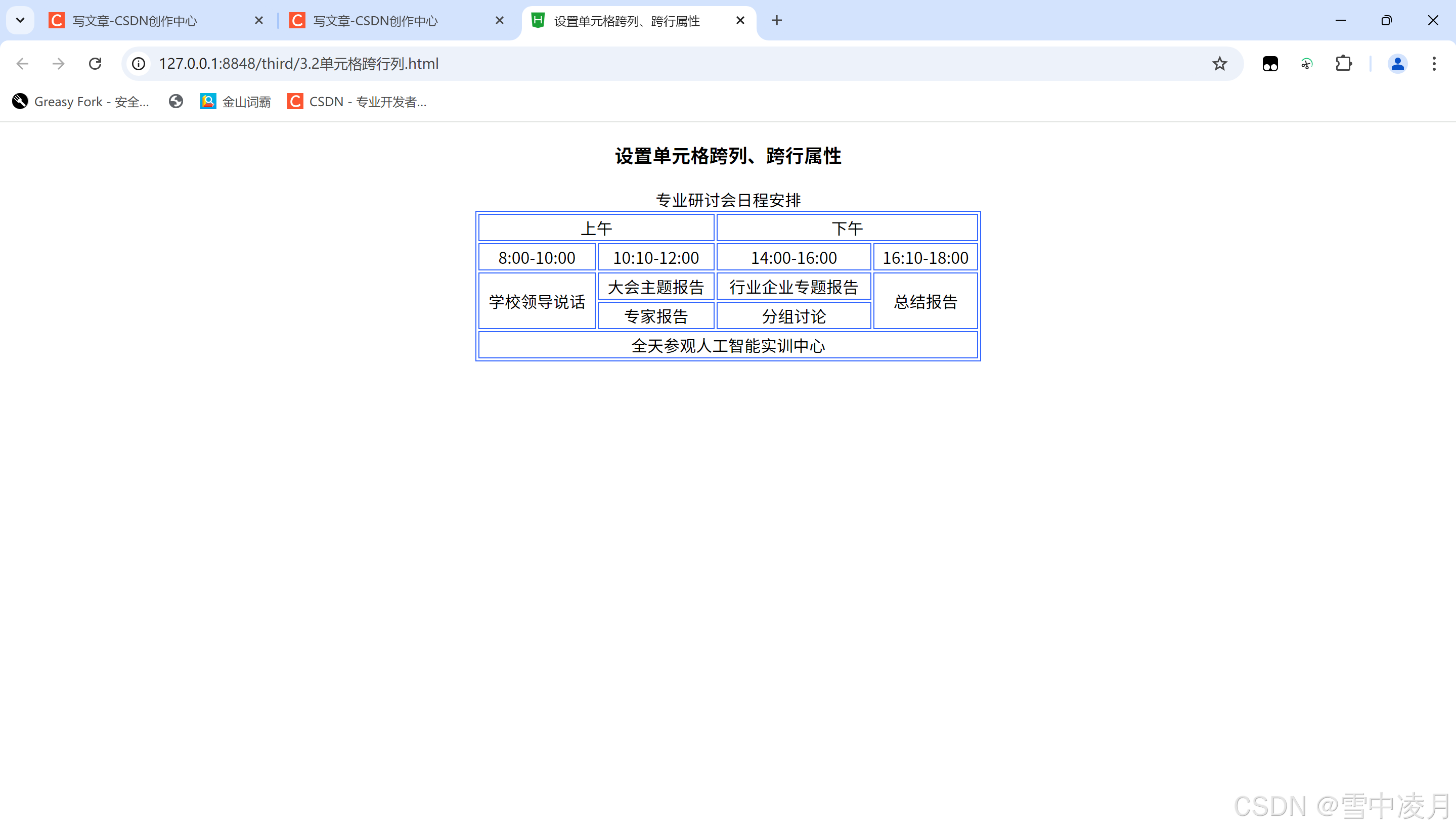Viewport: 1456px width, 831px height.
Task: Click the 上午 header cell
Action: pos(596,228)
